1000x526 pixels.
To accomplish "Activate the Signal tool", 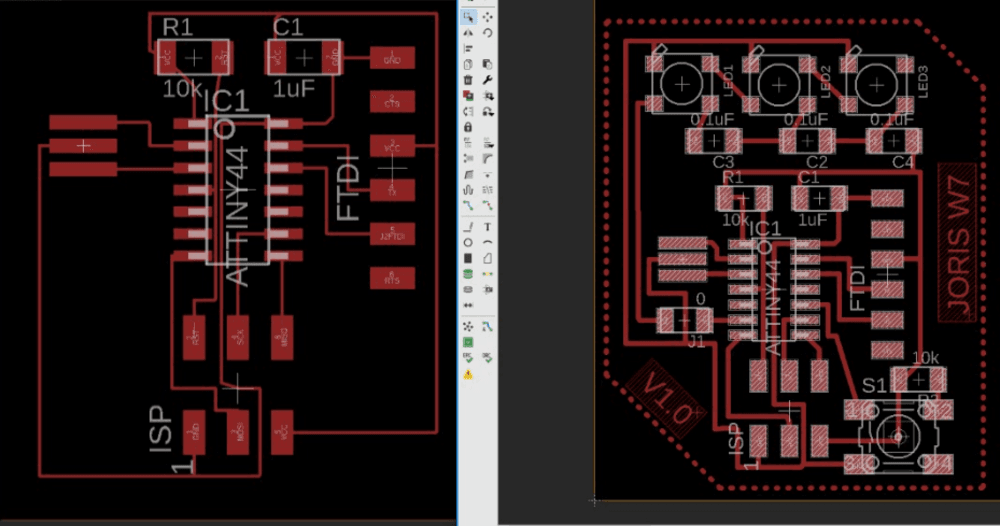I will (x=488, y=274).
